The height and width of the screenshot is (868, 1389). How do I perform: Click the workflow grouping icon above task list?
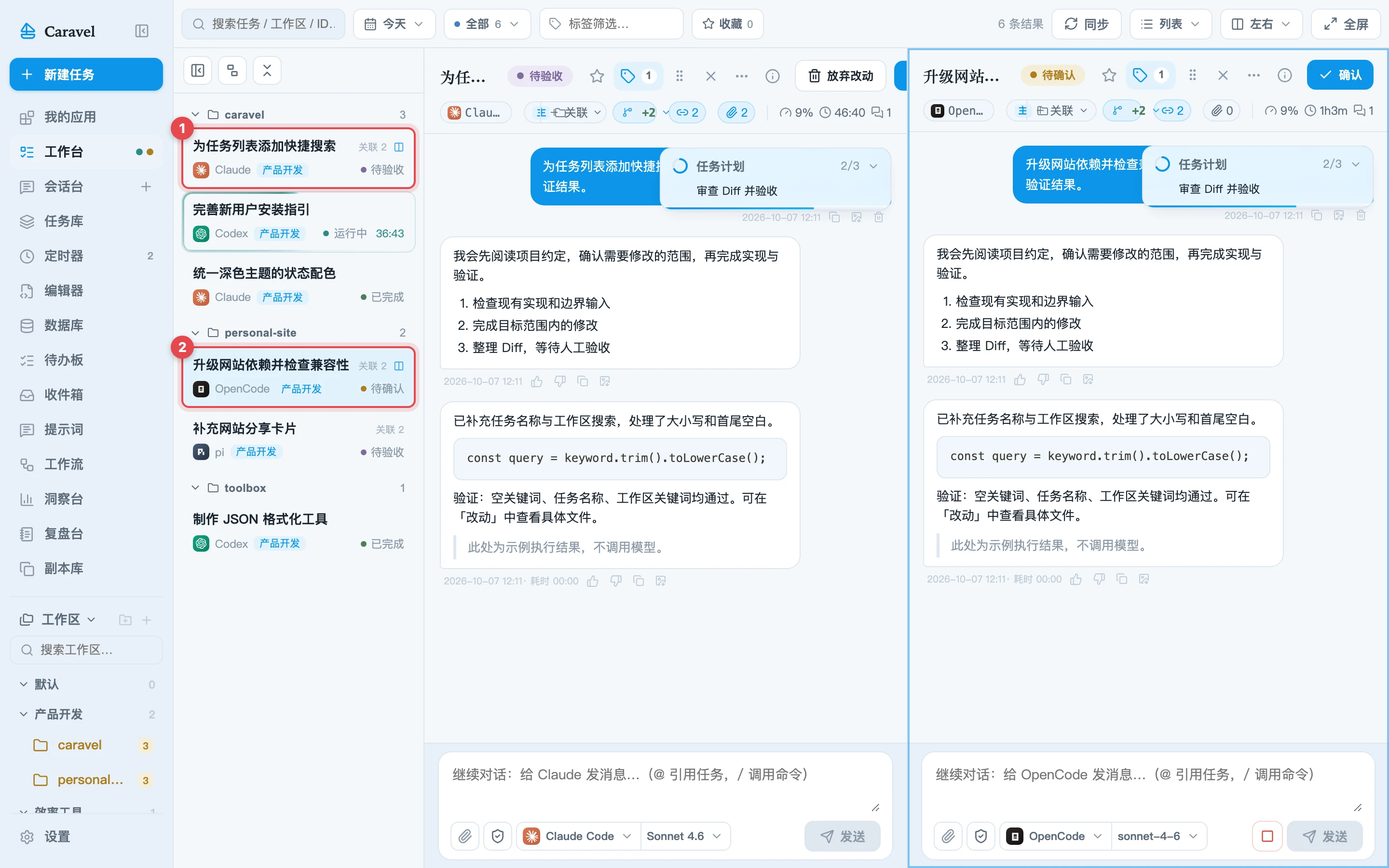pos(232,70)
